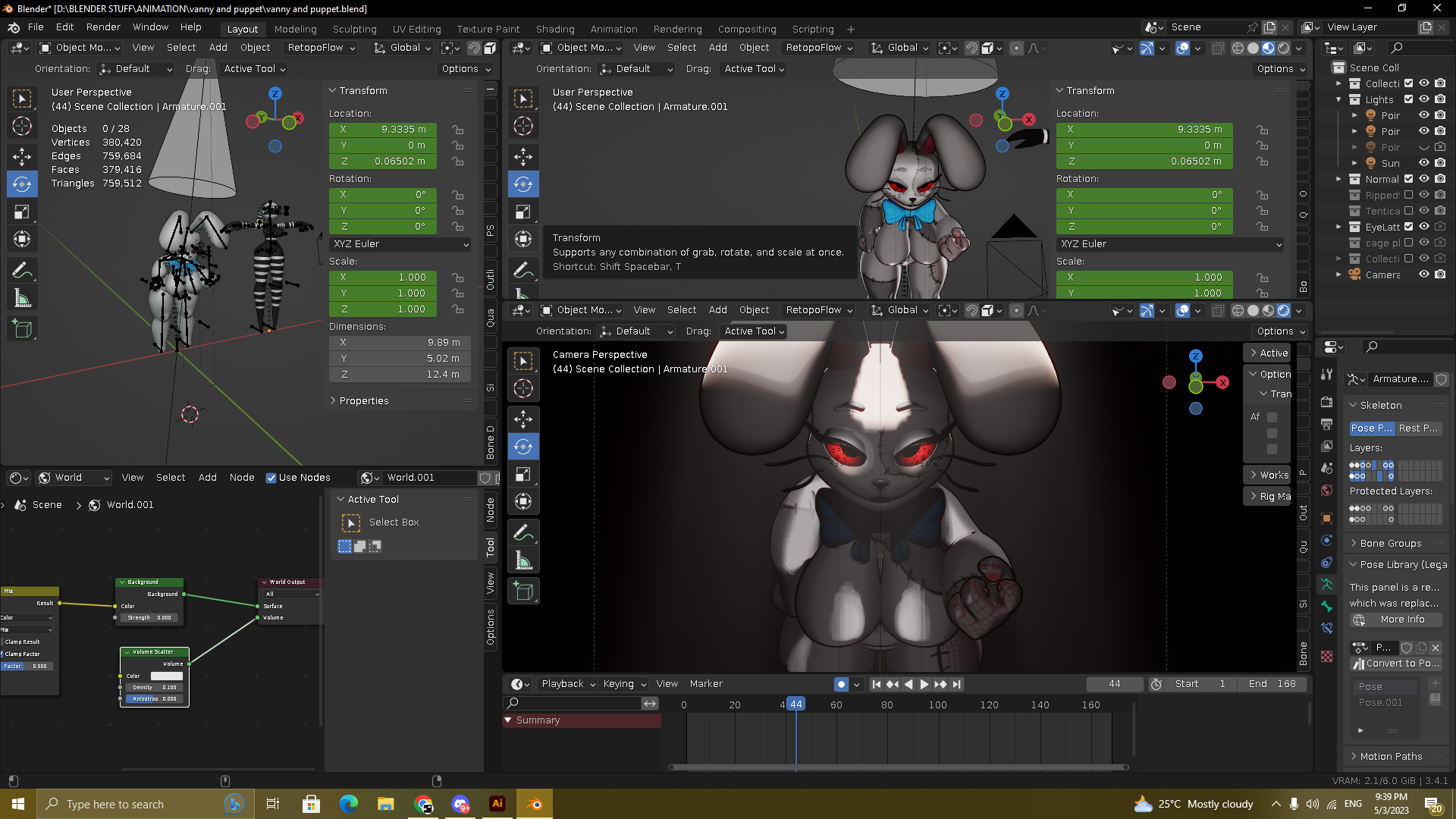Screen dimensions: 1456x819
Task: Switch to the Sculpting workspace tab
Action: (x=354, y=29)
